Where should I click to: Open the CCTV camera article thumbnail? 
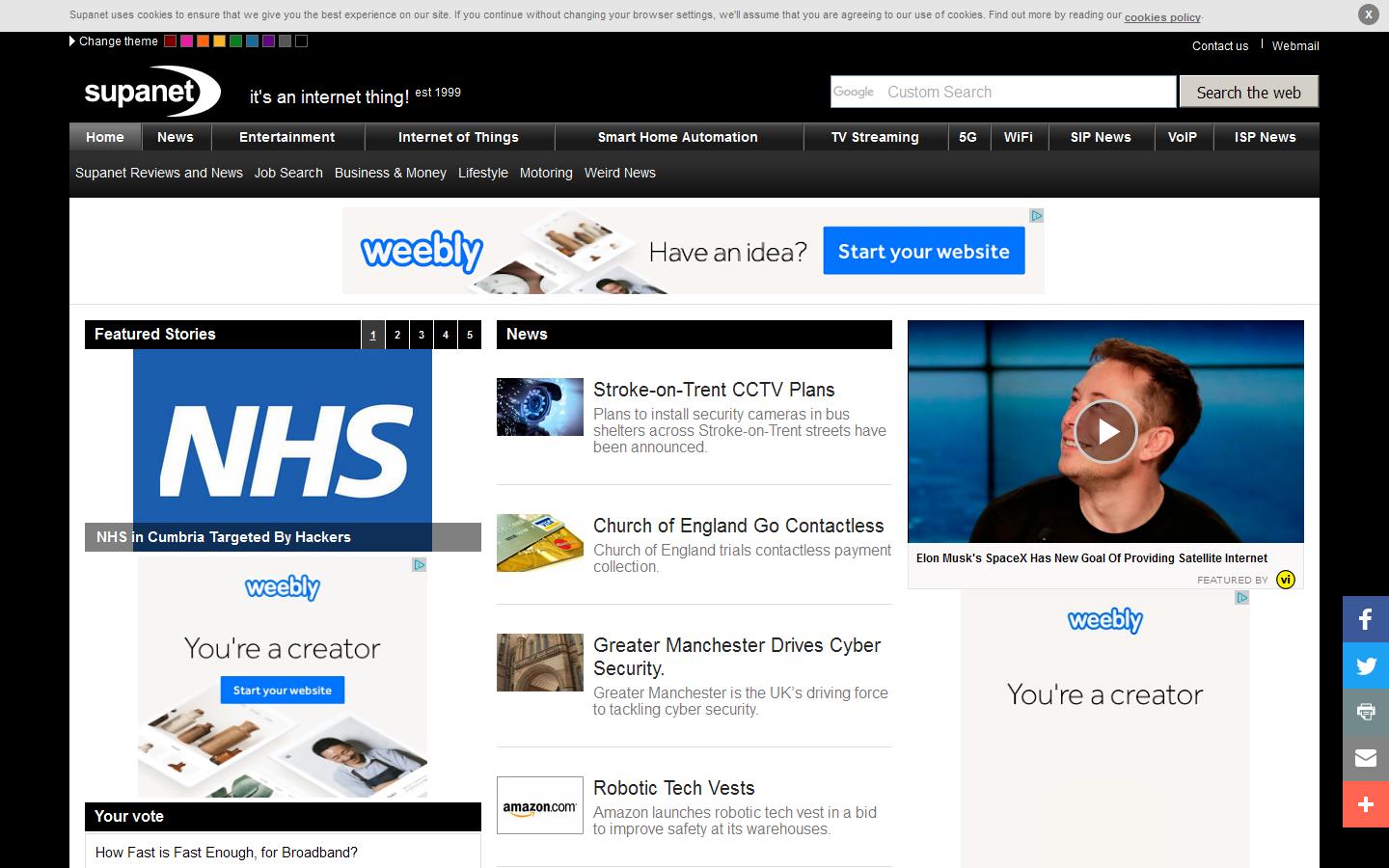pyautogui.click(x=540, y=407)
